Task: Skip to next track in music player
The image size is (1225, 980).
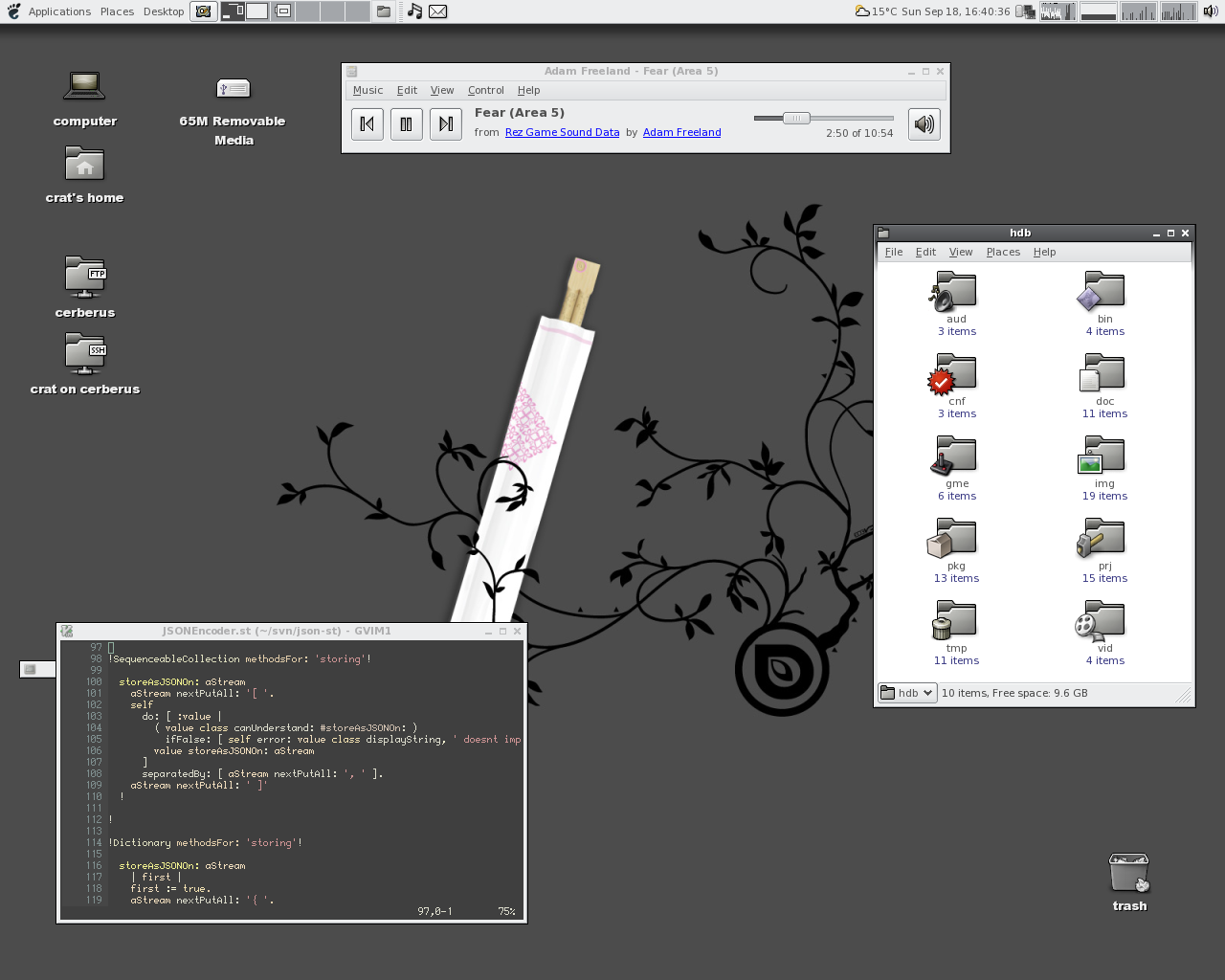Action: click(x=446, y=123)
